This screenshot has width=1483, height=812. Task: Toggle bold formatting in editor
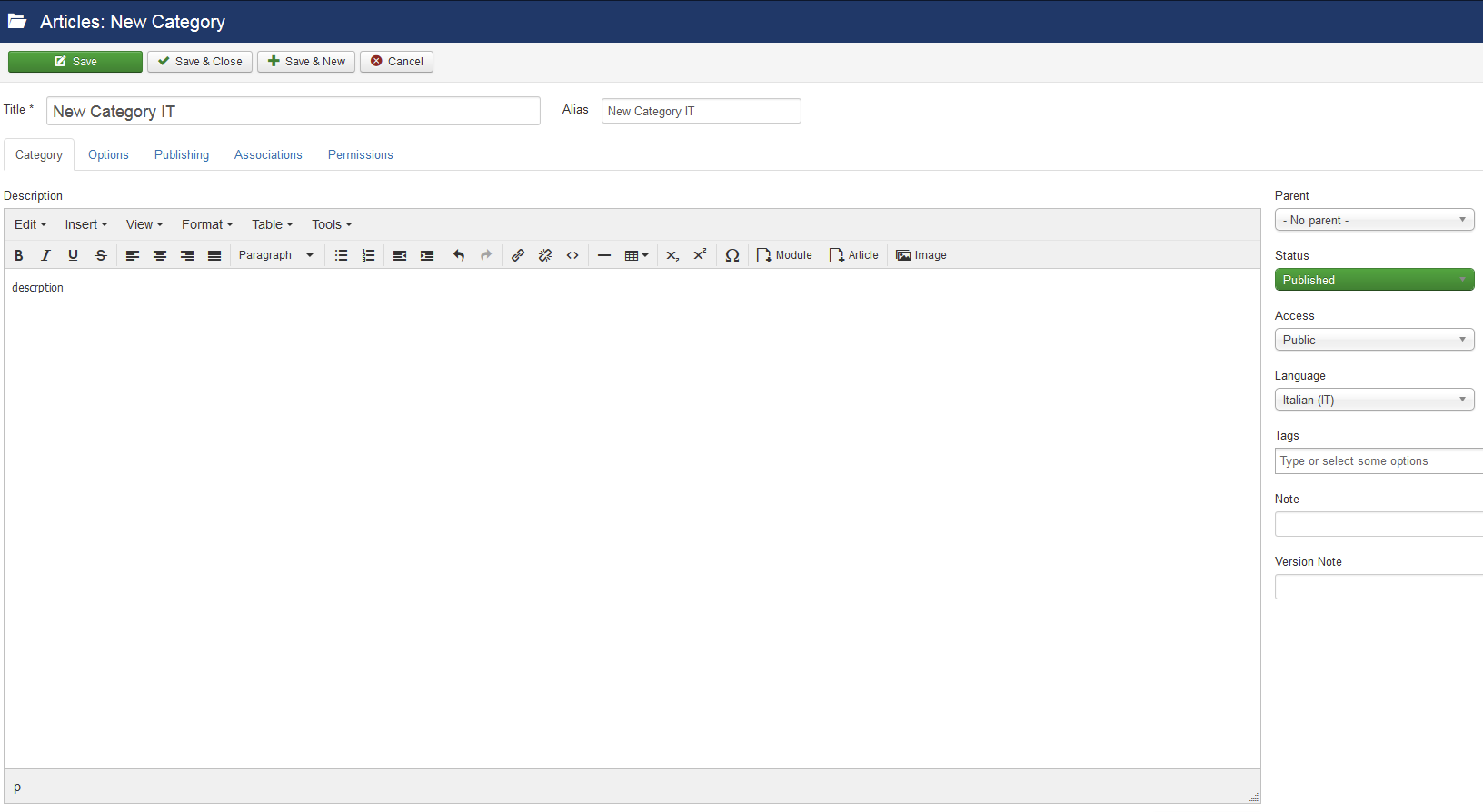(x=18, y=255)
